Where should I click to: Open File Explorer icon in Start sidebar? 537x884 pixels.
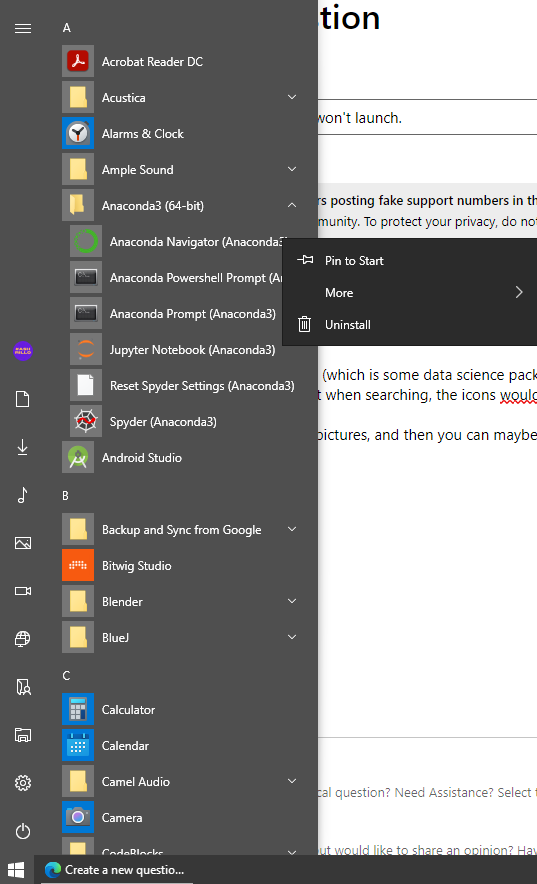(23, 735)
